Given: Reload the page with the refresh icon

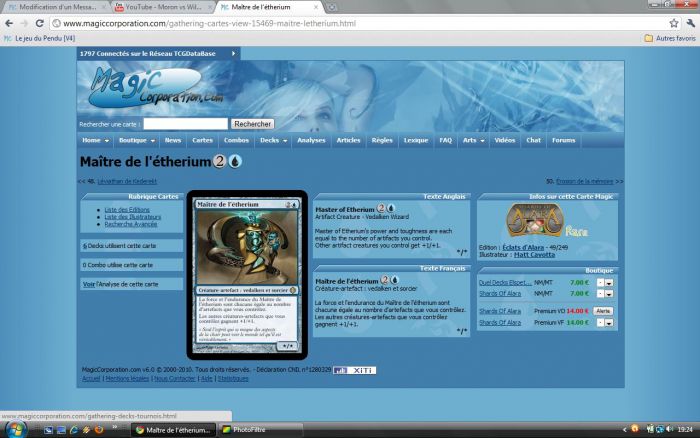Looking at the screenshot, I should click(39, 23).
